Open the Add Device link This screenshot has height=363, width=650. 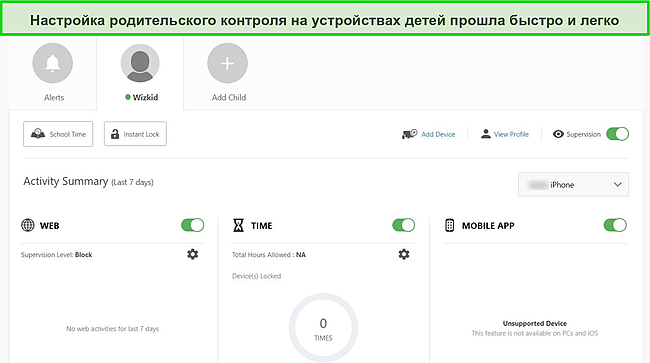(438, 134)
